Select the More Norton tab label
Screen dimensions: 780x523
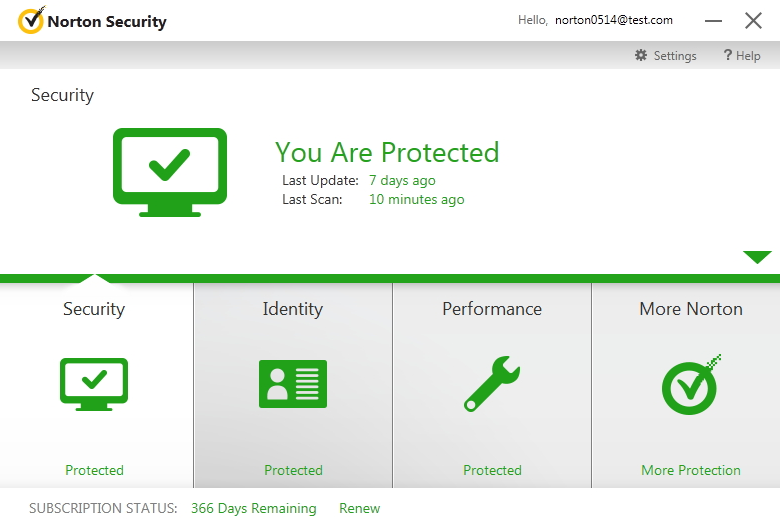[691, 309]
